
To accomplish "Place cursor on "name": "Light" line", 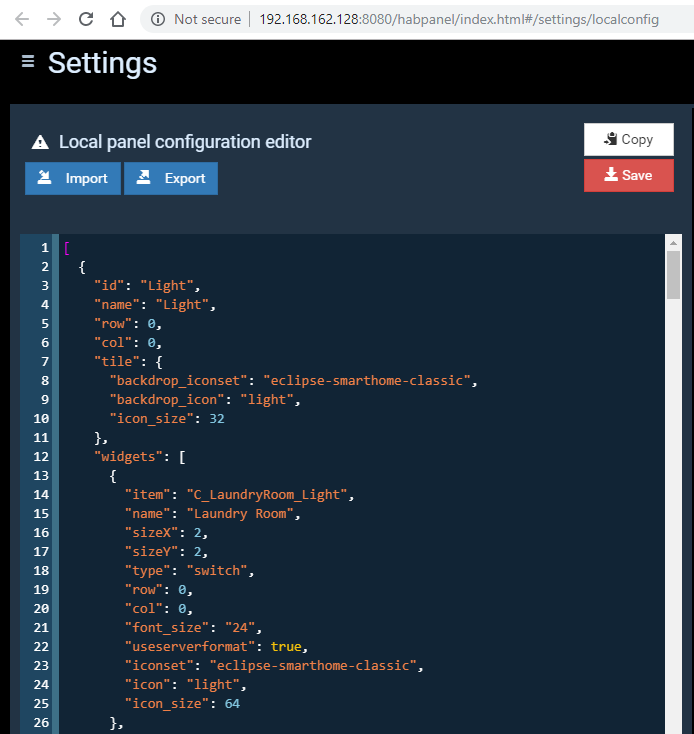I will click(x=154, y=305).
